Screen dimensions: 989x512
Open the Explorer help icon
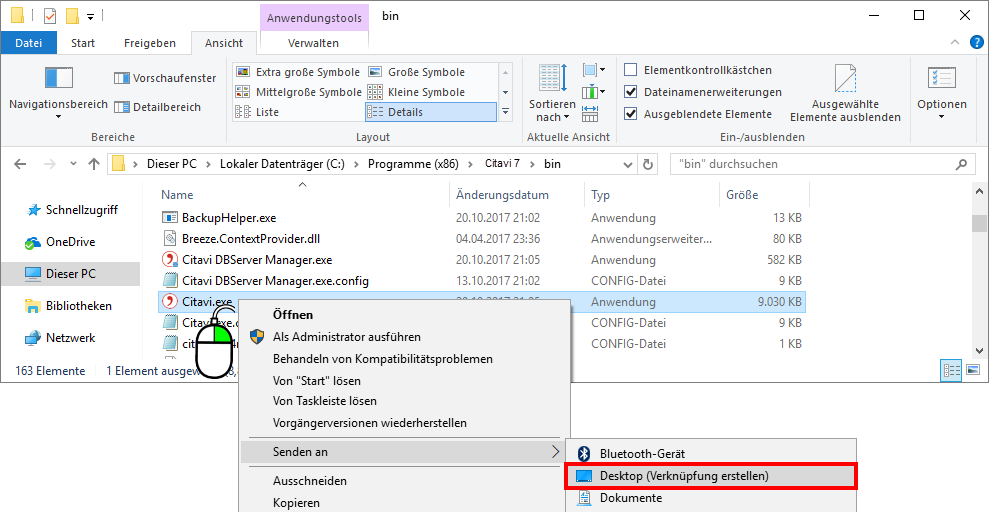pyautogui.click(x=976, y=43)
